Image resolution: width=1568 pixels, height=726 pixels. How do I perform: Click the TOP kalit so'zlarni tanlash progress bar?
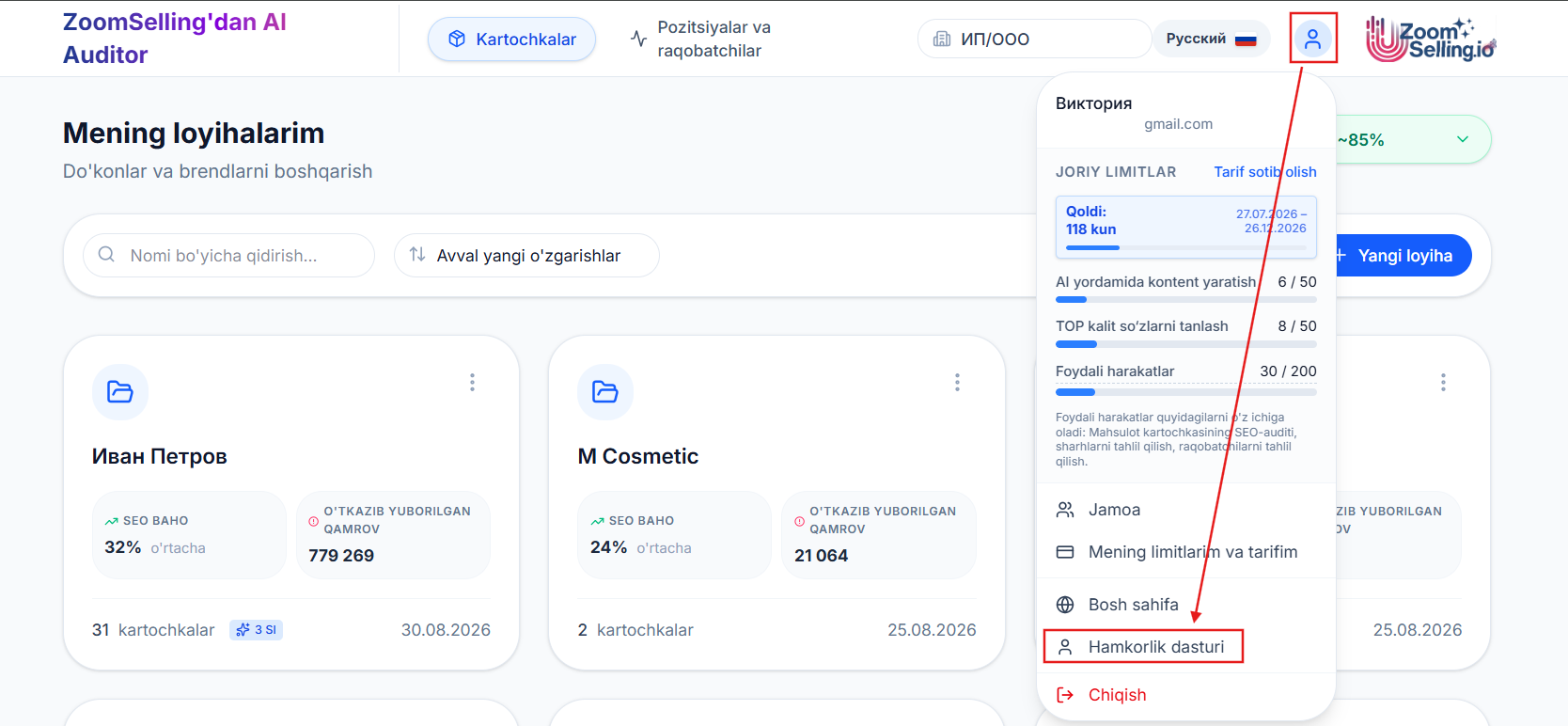pos(1186,344)
